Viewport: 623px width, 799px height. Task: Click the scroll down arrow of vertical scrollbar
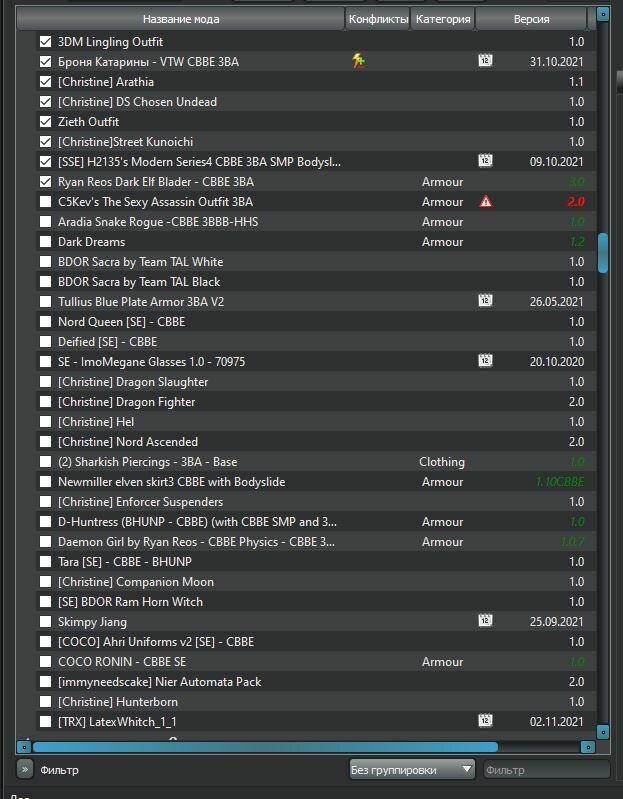(603, 732)
